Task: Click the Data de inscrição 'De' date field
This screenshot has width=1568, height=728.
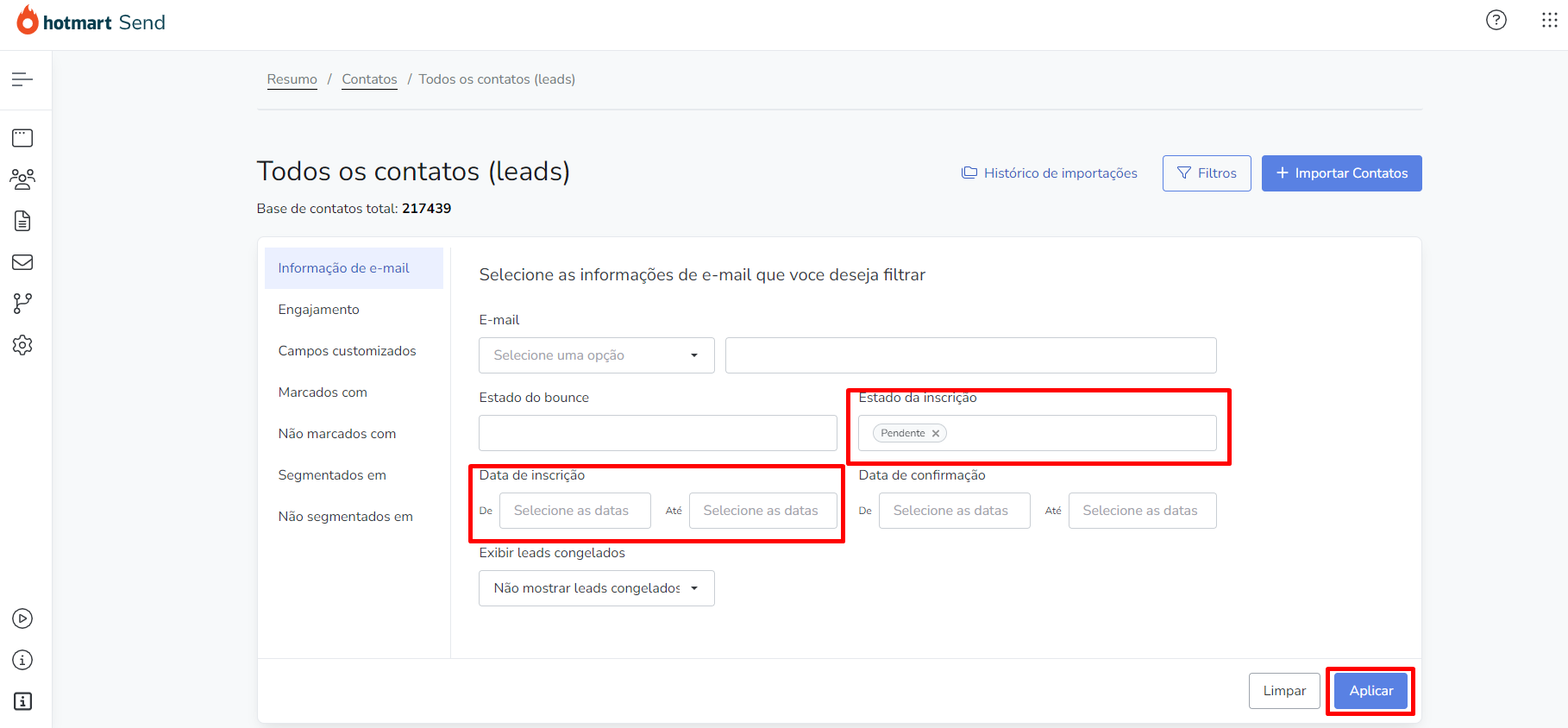Action: tap(574, 511)
